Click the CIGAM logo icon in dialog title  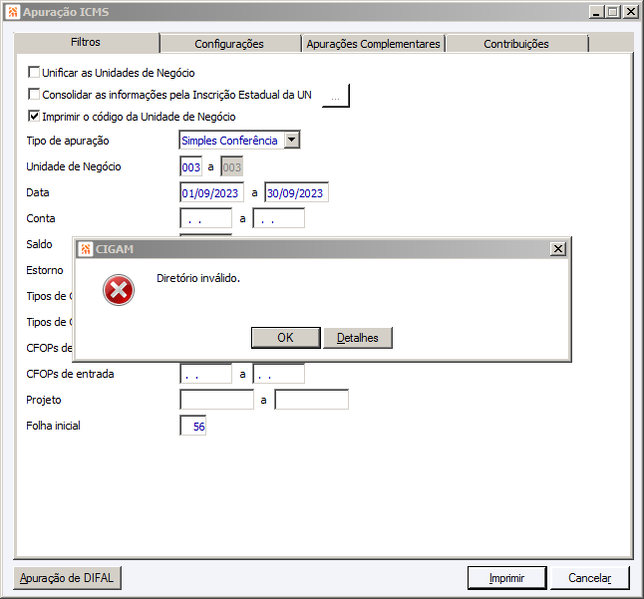pyautogui.click(x=86, y=249)
